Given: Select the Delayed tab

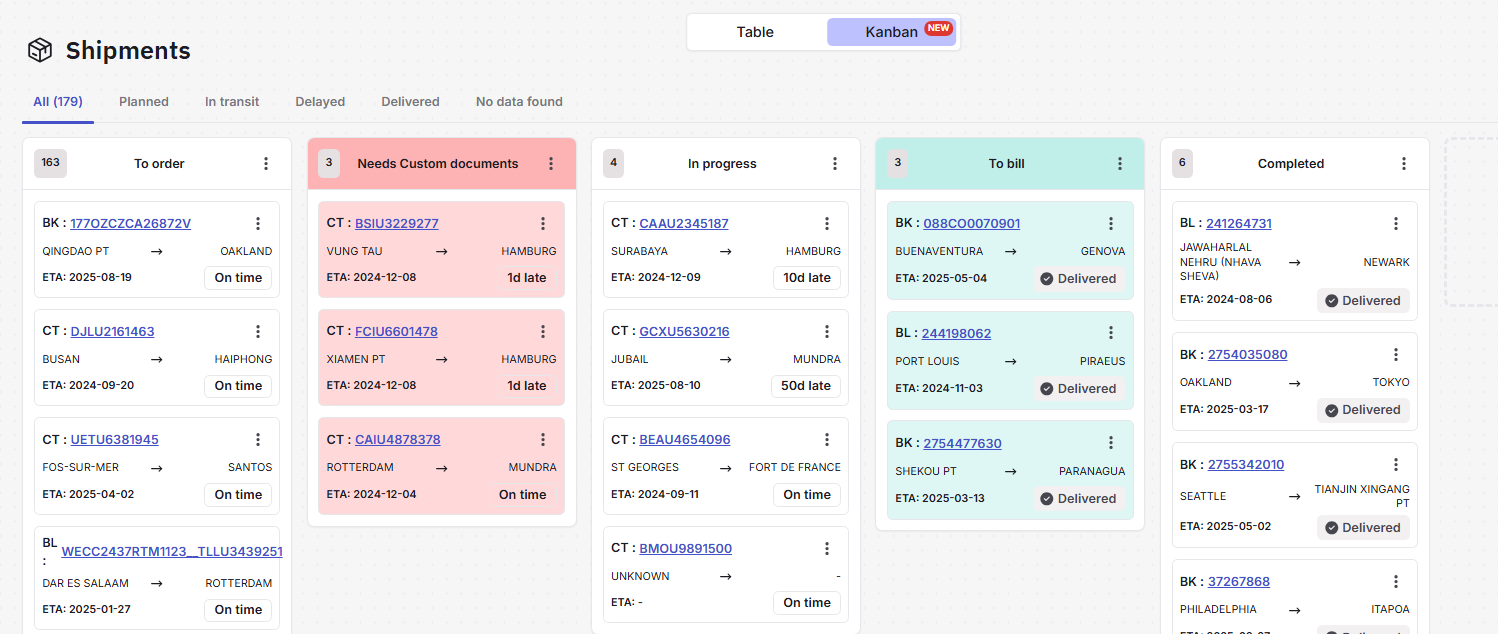Looking at the screenshot, I should (320, 102).
